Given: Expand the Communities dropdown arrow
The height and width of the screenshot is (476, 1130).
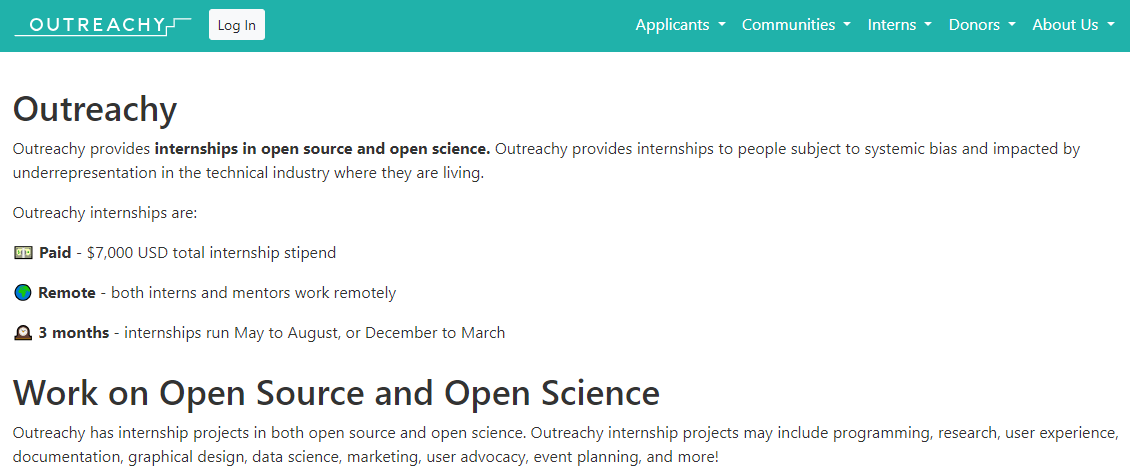Looking at the screenshot, I should click(847, 25).
